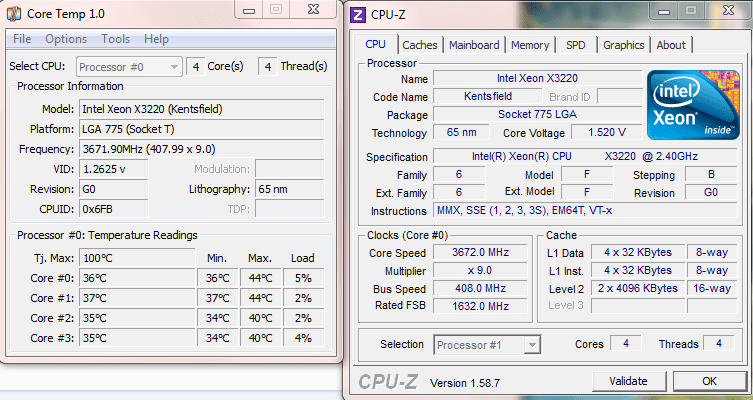753x400 pixels.
Task: Click the CPU-Z Revision value 'G0'
Action: (711, 193)
